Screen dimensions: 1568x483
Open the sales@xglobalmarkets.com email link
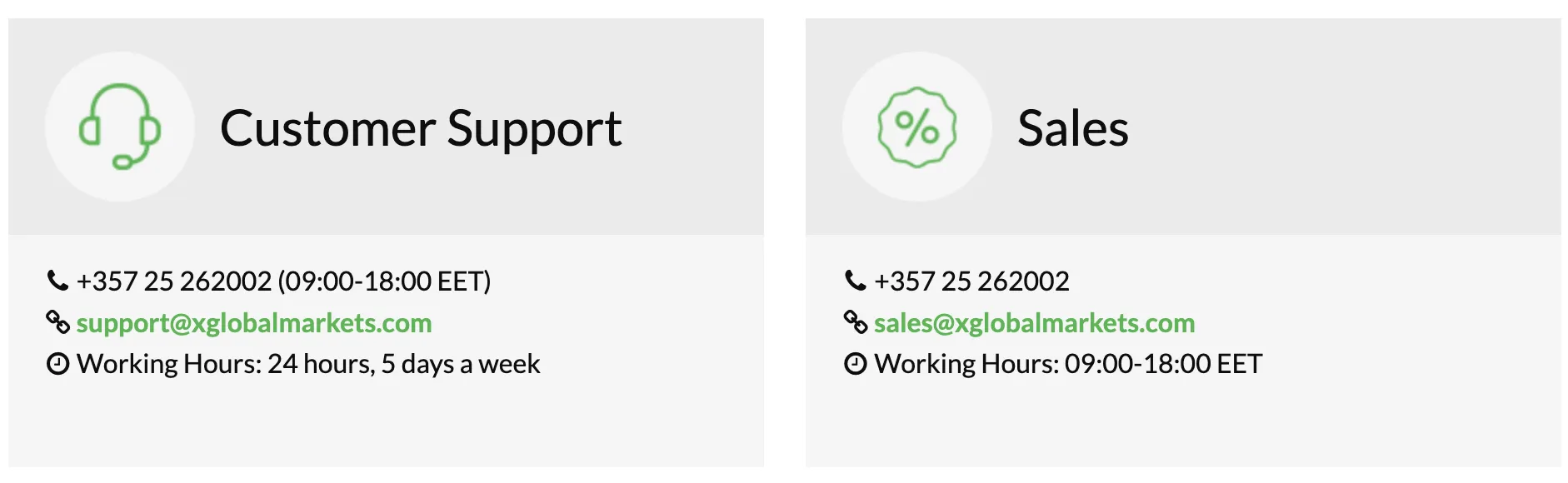tap(1034, 323)
